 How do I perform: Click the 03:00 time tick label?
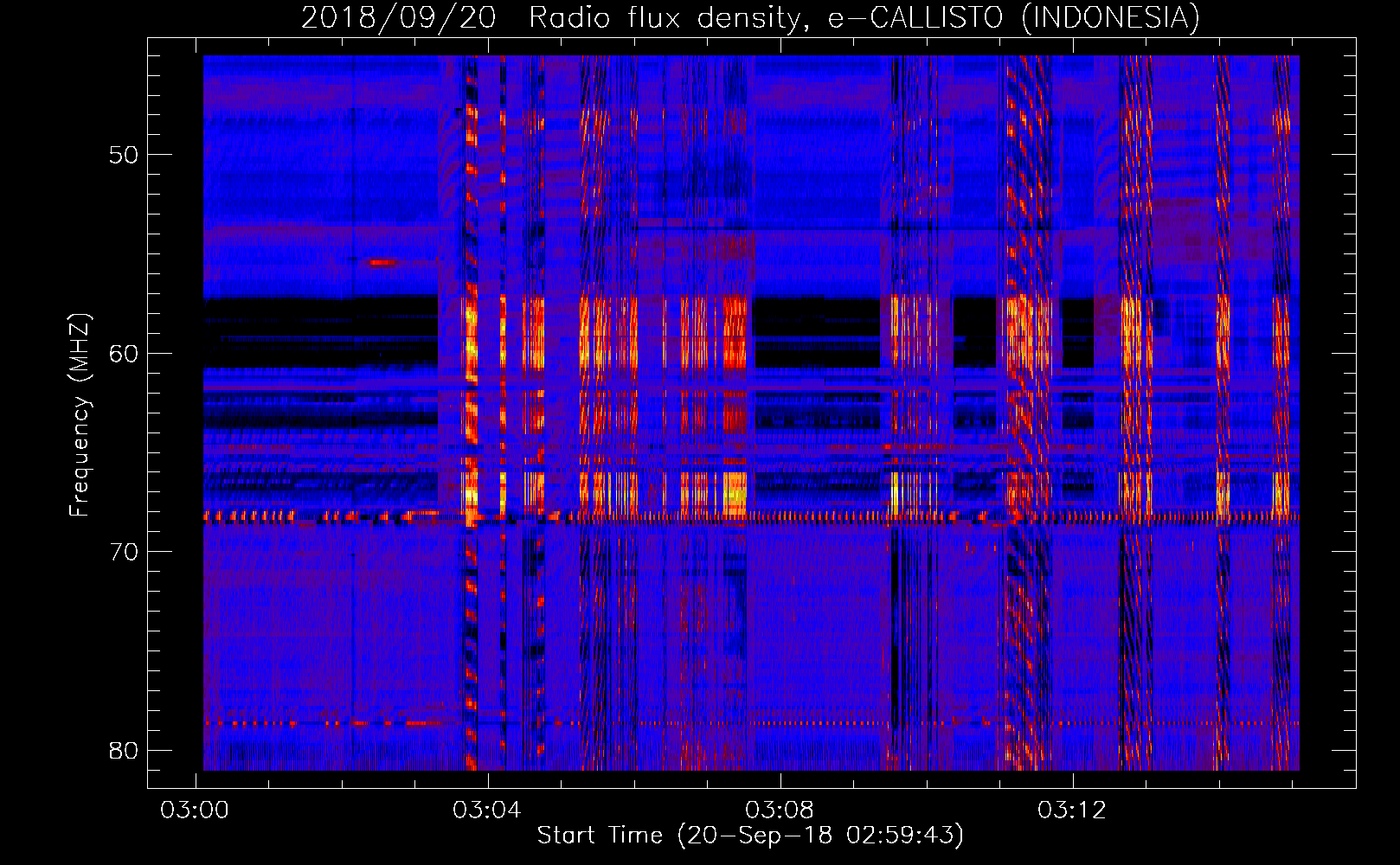pos(195,811)
